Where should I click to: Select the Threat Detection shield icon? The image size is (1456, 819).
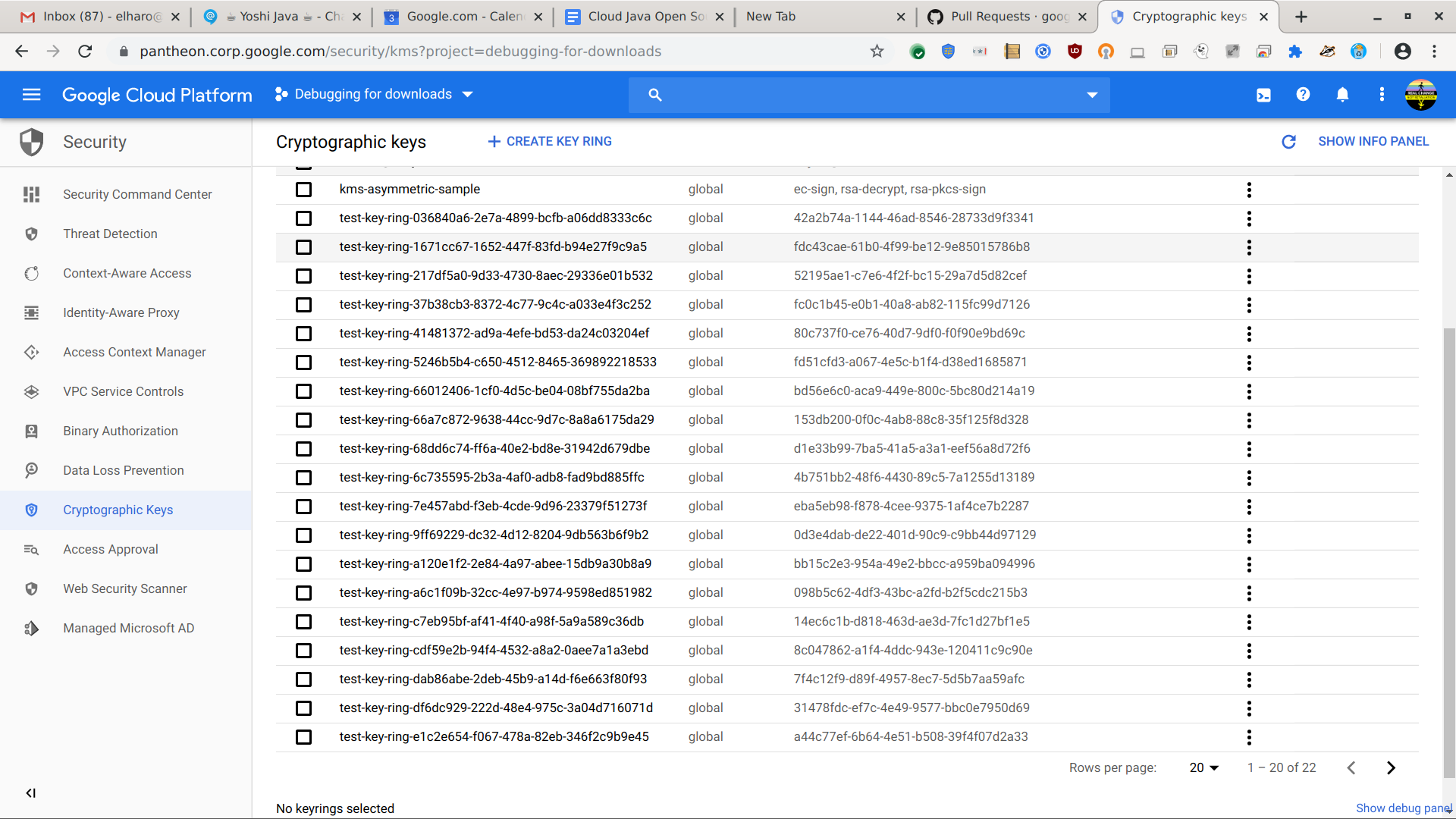pyautogui.click(x=31, y=234)
